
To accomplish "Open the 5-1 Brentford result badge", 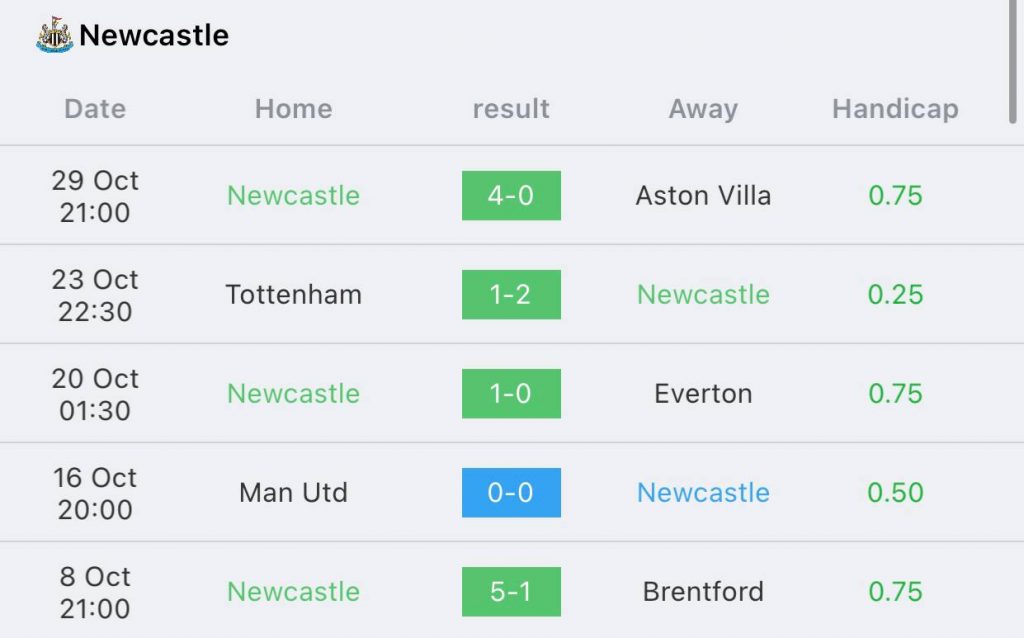I will pyautogui.click(x=511, y=592).
